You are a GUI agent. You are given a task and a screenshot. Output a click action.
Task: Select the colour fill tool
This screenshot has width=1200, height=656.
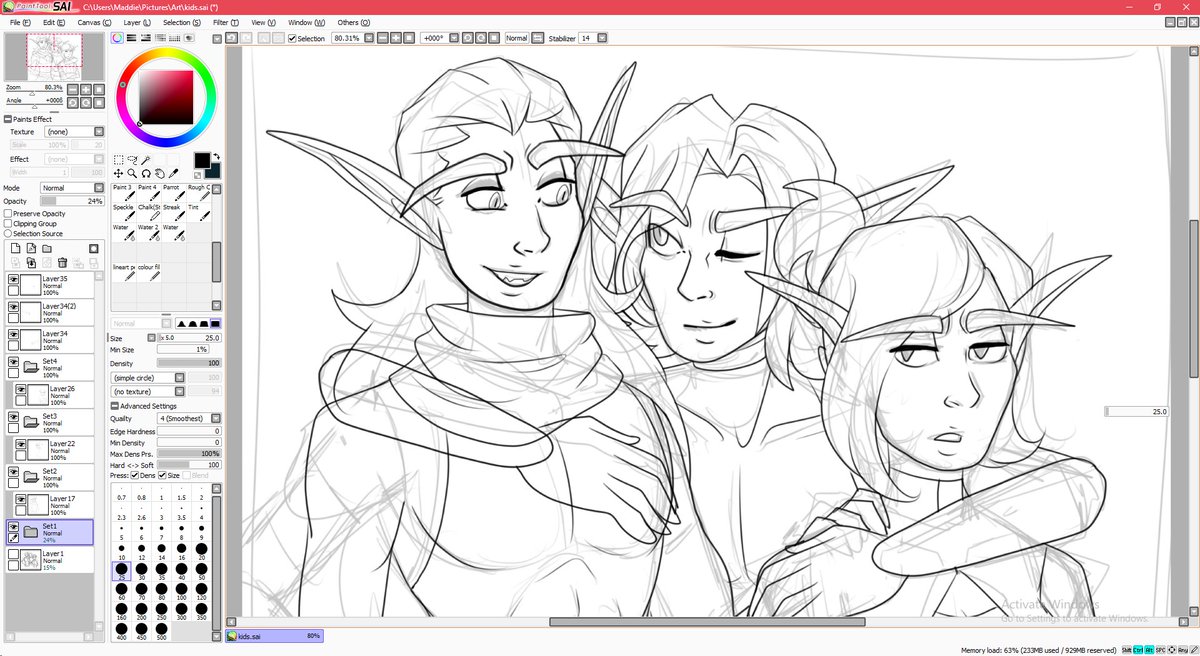147,272
